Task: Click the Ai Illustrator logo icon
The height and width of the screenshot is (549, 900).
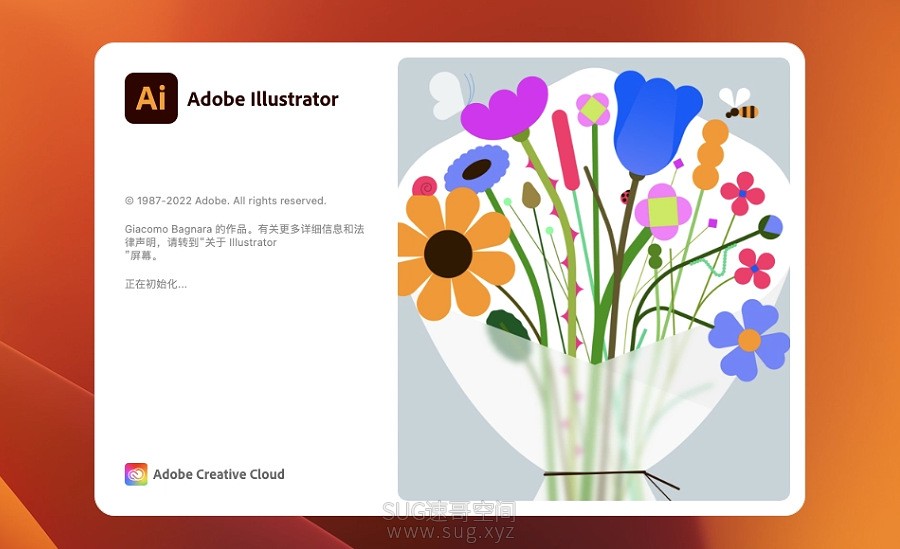Action: pyautogui.click(x=151, y=98)
